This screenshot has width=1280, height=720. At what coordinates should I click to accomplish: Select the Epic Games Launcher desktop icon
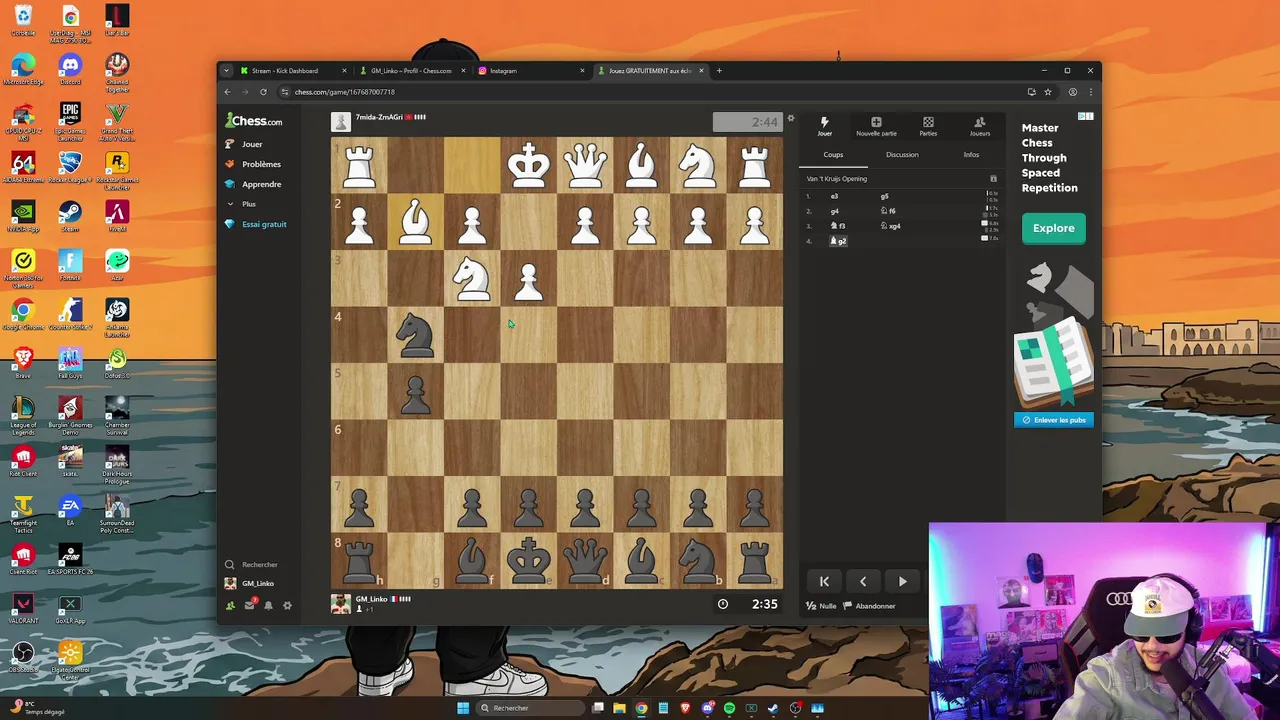(70, 119)
